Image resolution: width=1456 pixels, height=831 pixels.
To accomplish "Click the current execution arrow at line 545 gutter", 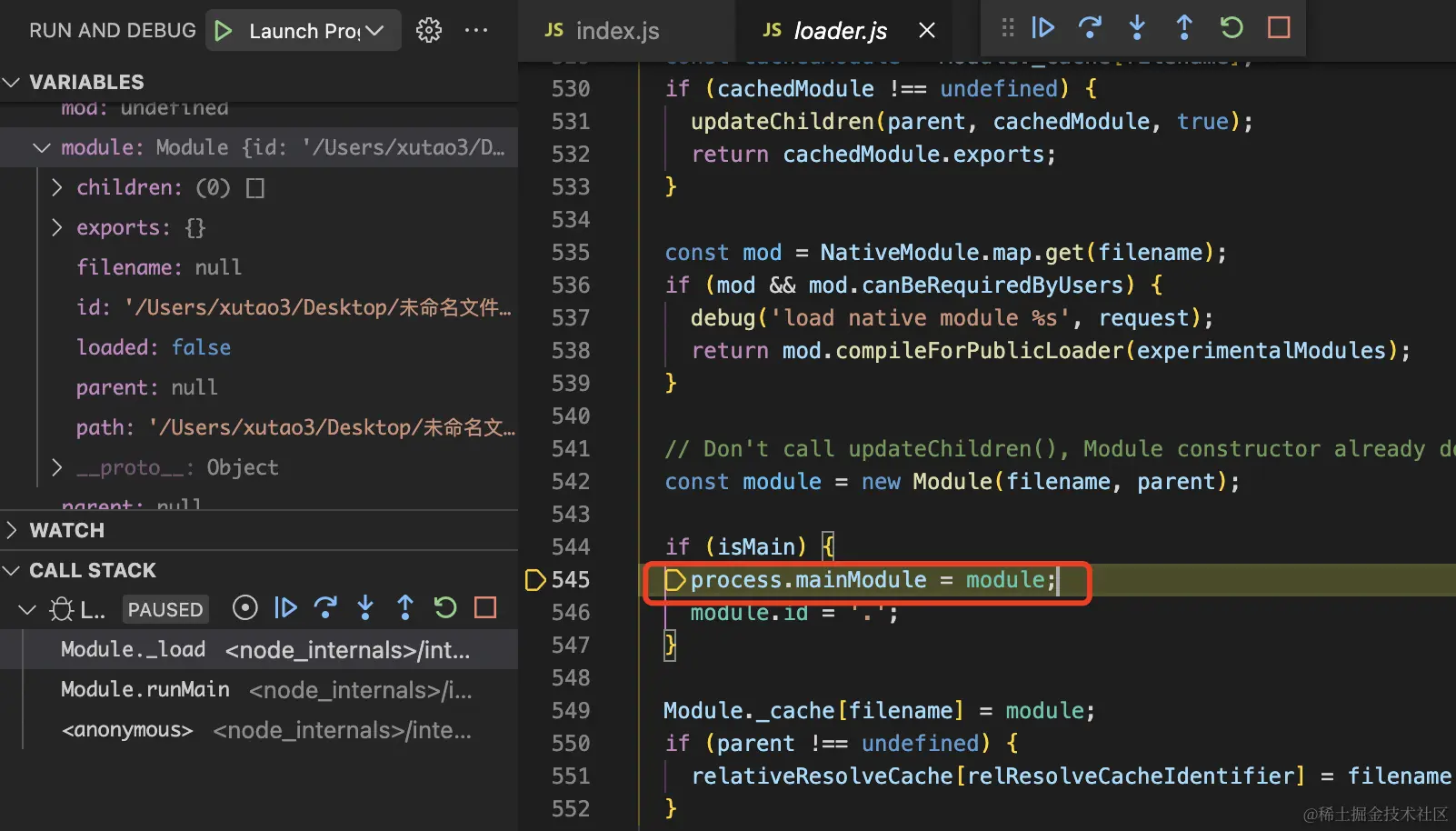I will [x=535, y=579].
